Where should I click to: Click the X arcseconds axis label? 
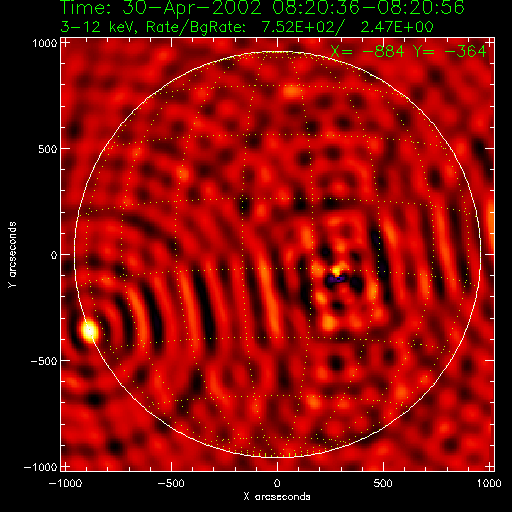click(x=277, y=497)
